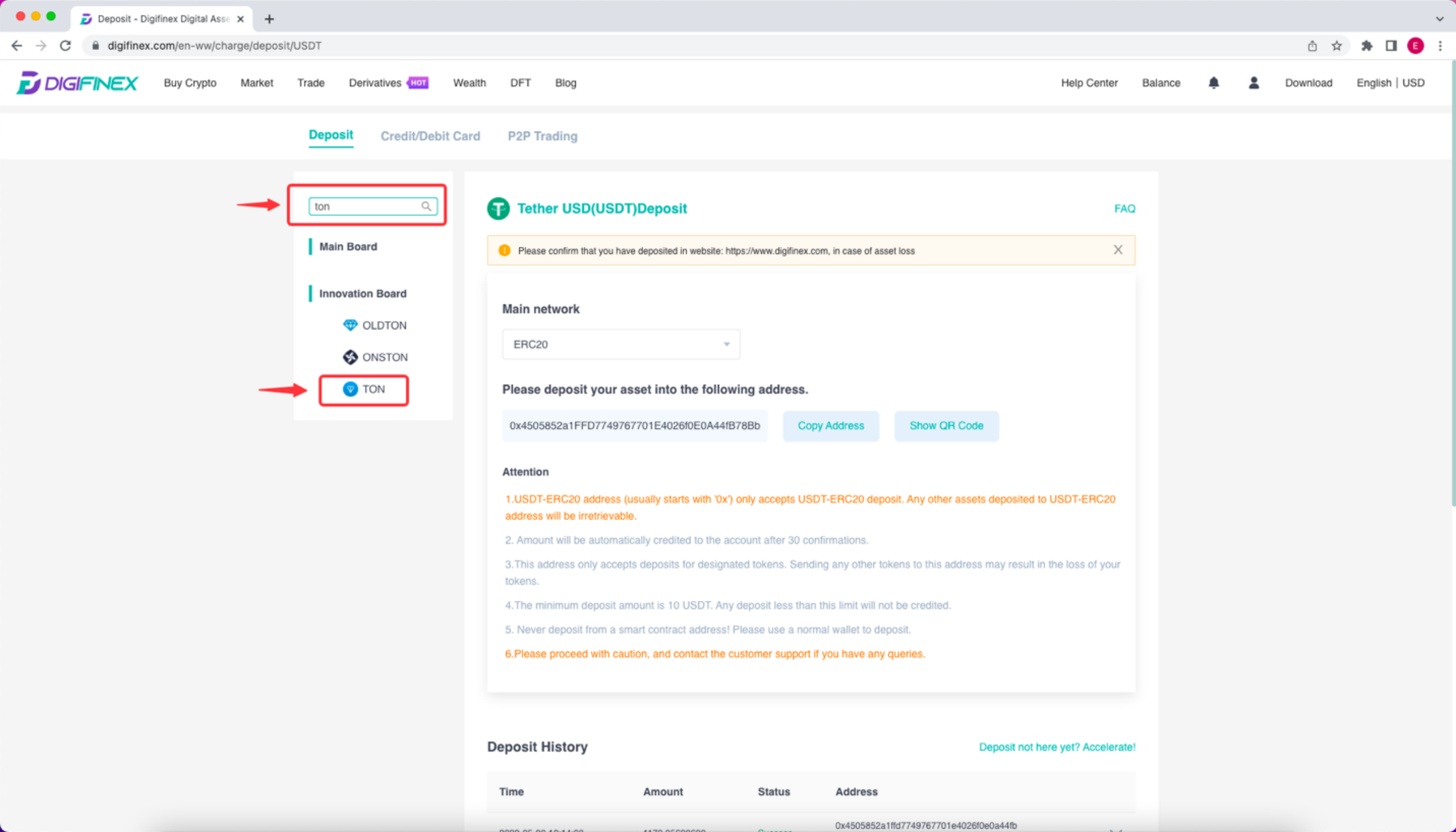The height and width of the screenshot is (832, 1456).
Task: Click the Main Board section header
Action: click(x=348, y=247)
